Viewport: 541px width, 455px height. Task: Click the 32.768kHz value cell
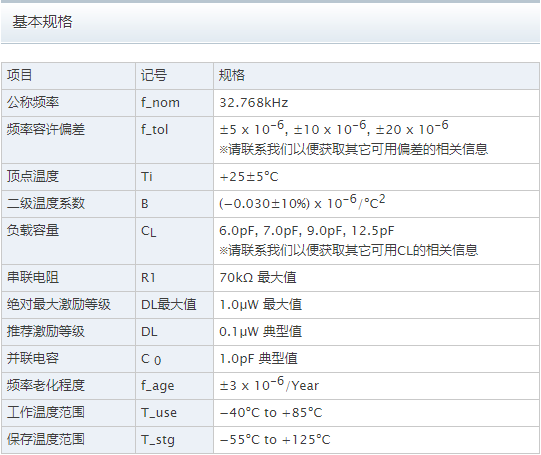click(x=376, y=103)
